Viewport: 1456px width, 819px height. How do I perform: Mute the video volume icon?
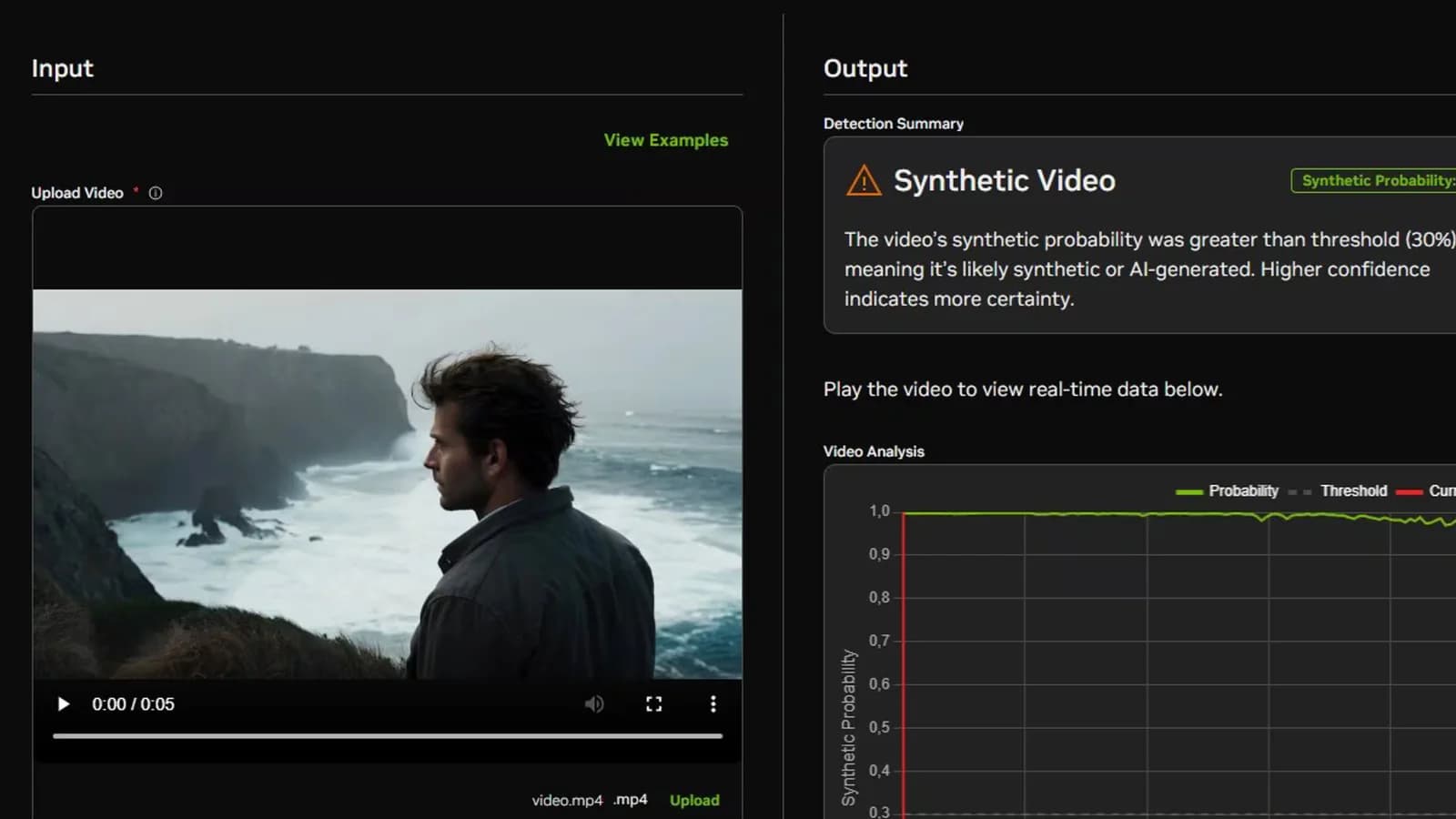[594, 704]
